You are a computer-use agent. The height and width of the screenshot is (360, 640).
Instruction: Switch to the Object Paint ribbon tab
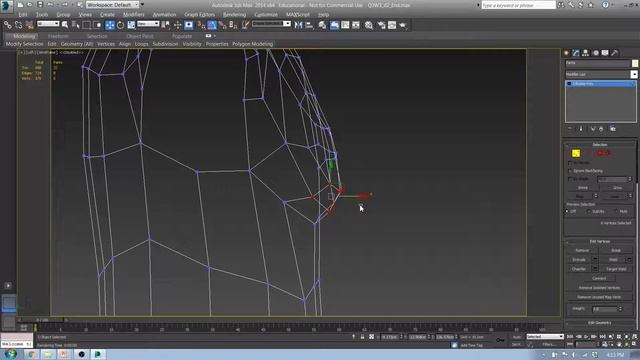click(x=140, y=36)
